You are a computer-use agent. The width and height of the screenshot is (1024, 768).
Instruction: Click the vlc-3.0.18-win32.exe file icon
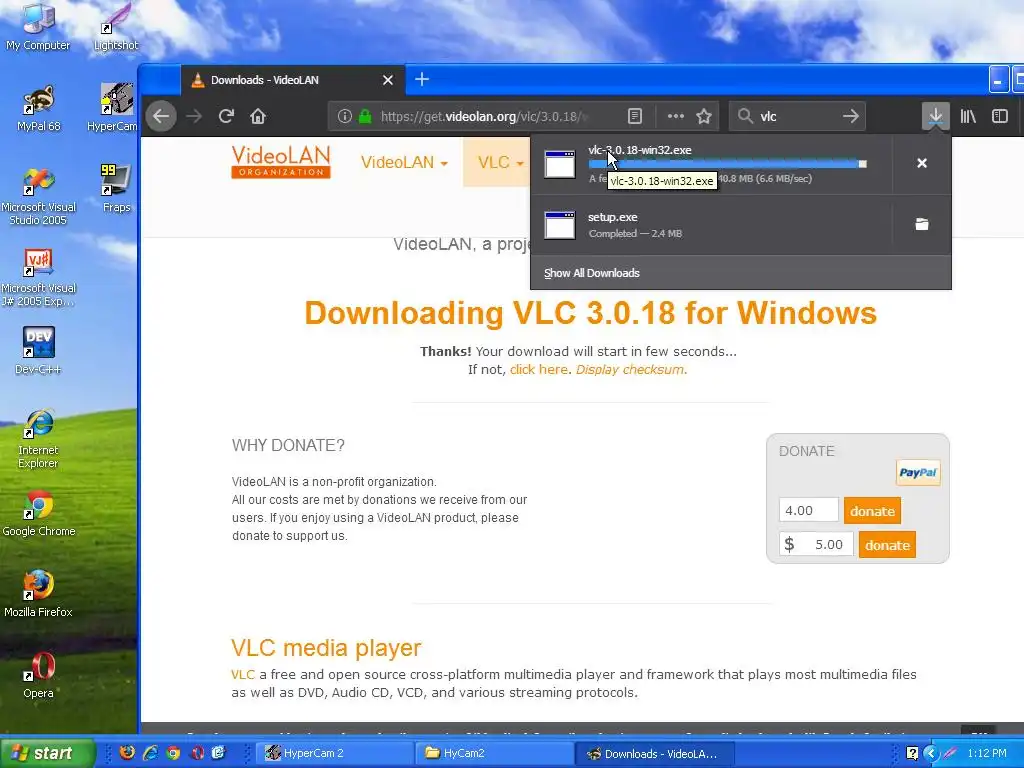(560, 164)
